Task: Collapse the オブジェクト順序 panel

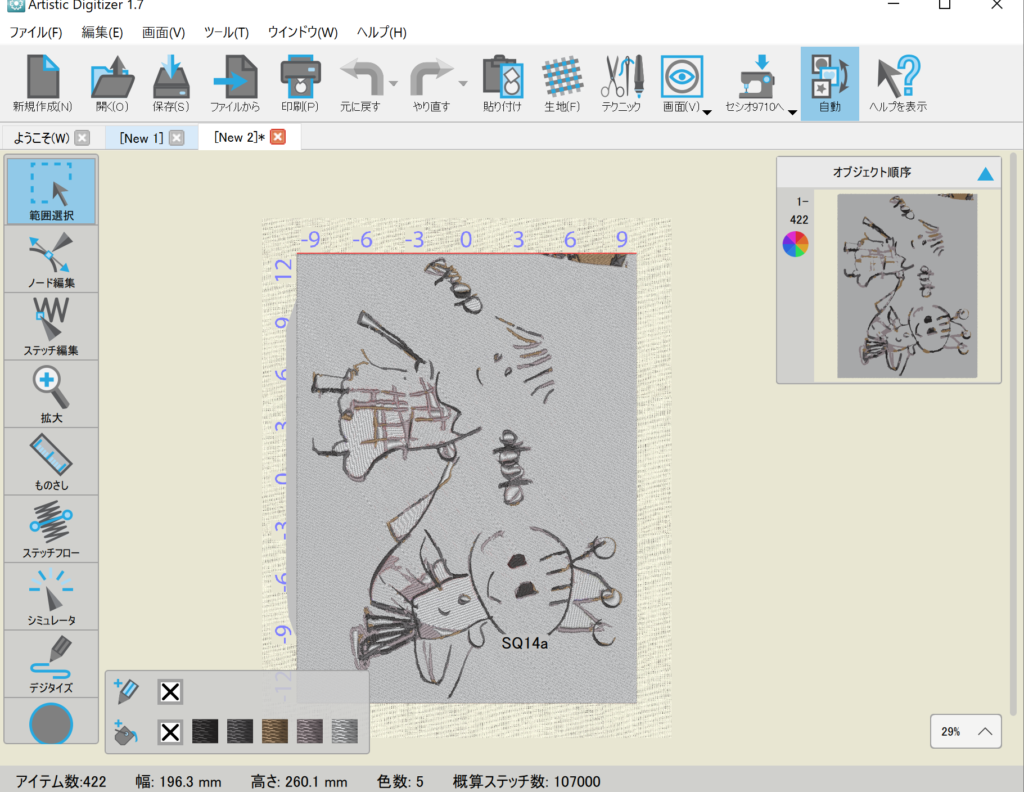Action: click(x=985, y=174)
